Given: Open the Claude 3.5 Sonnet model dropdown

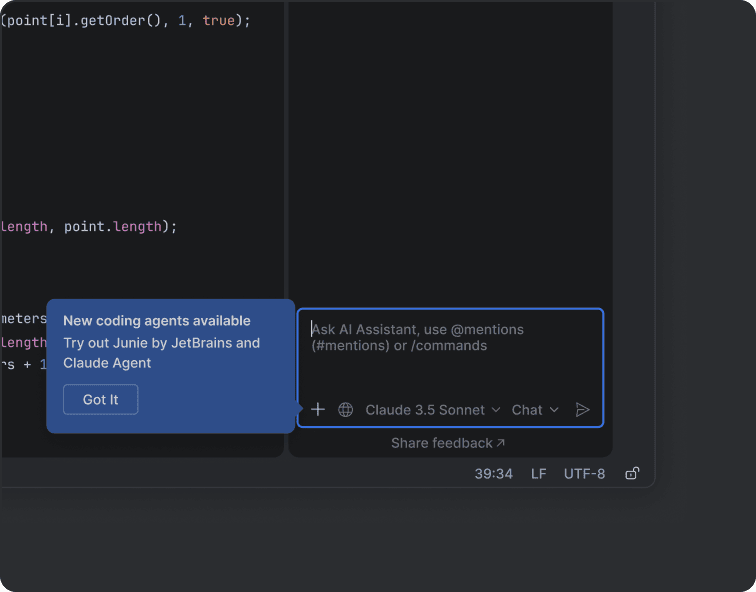Looking at the screenshot, I should (432, 410).
